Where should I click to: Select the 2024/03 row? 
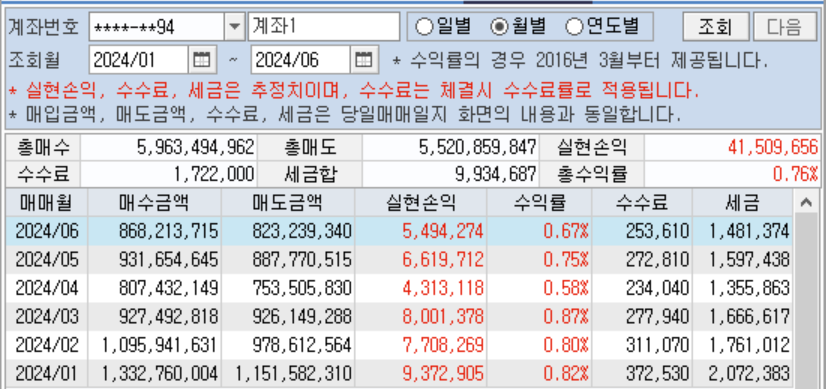(x=399, y=316)
